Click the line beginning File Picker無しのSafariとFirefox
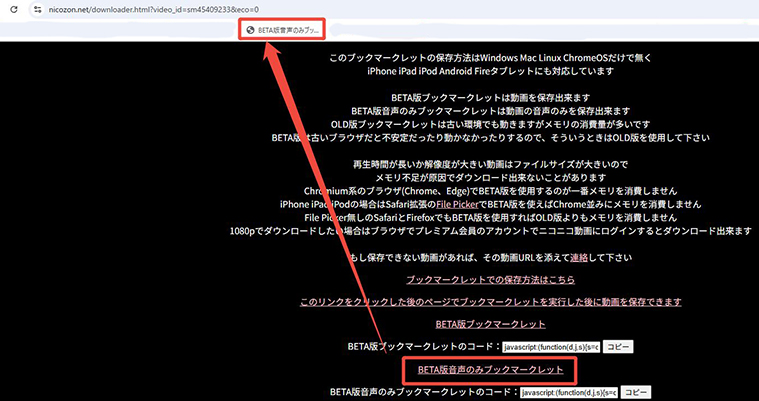Viewport: 759px width, 401px height. point(490,217)
